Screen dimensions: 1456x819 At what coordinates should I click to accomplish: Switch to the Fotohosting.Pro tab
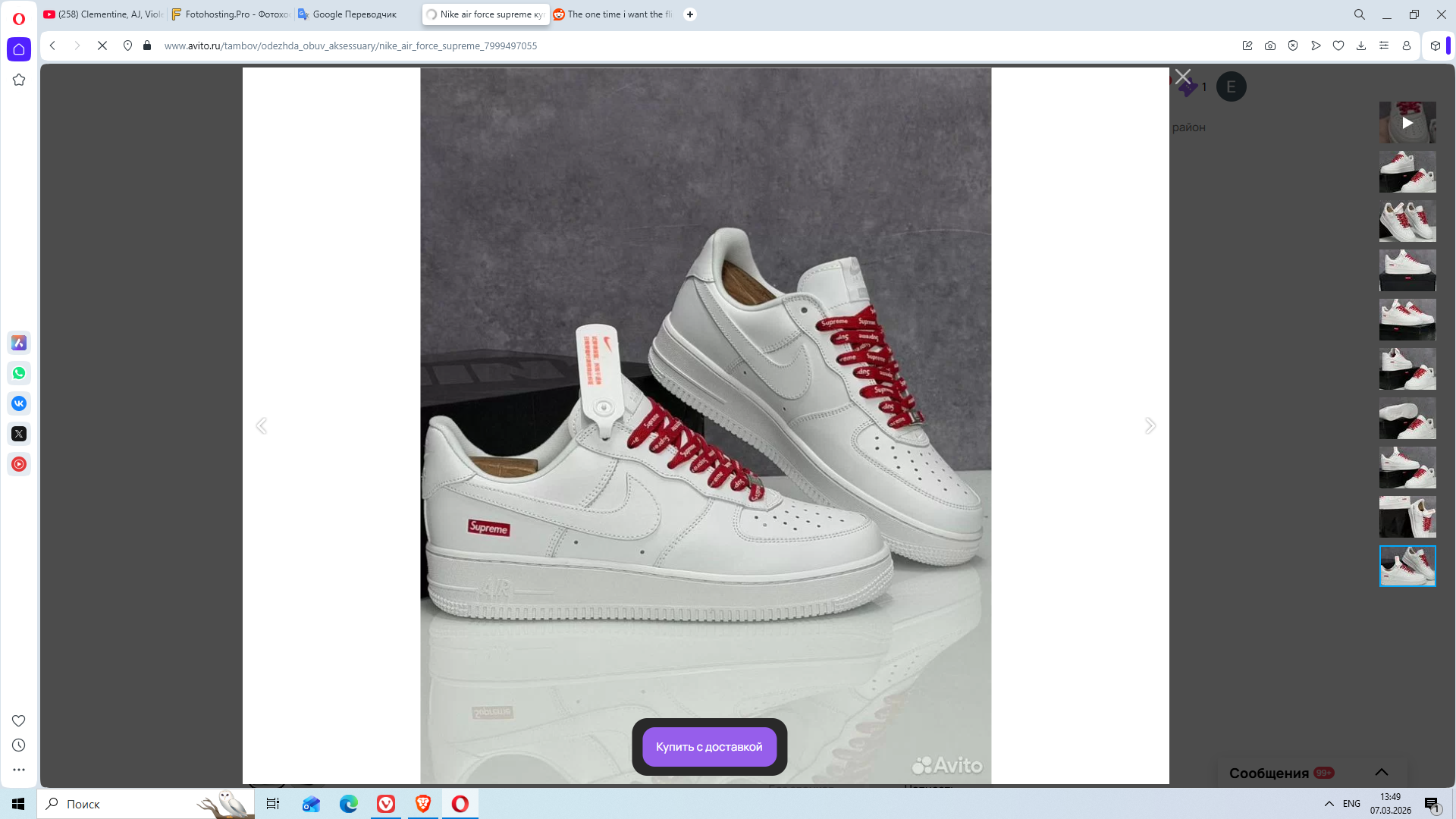231,14
